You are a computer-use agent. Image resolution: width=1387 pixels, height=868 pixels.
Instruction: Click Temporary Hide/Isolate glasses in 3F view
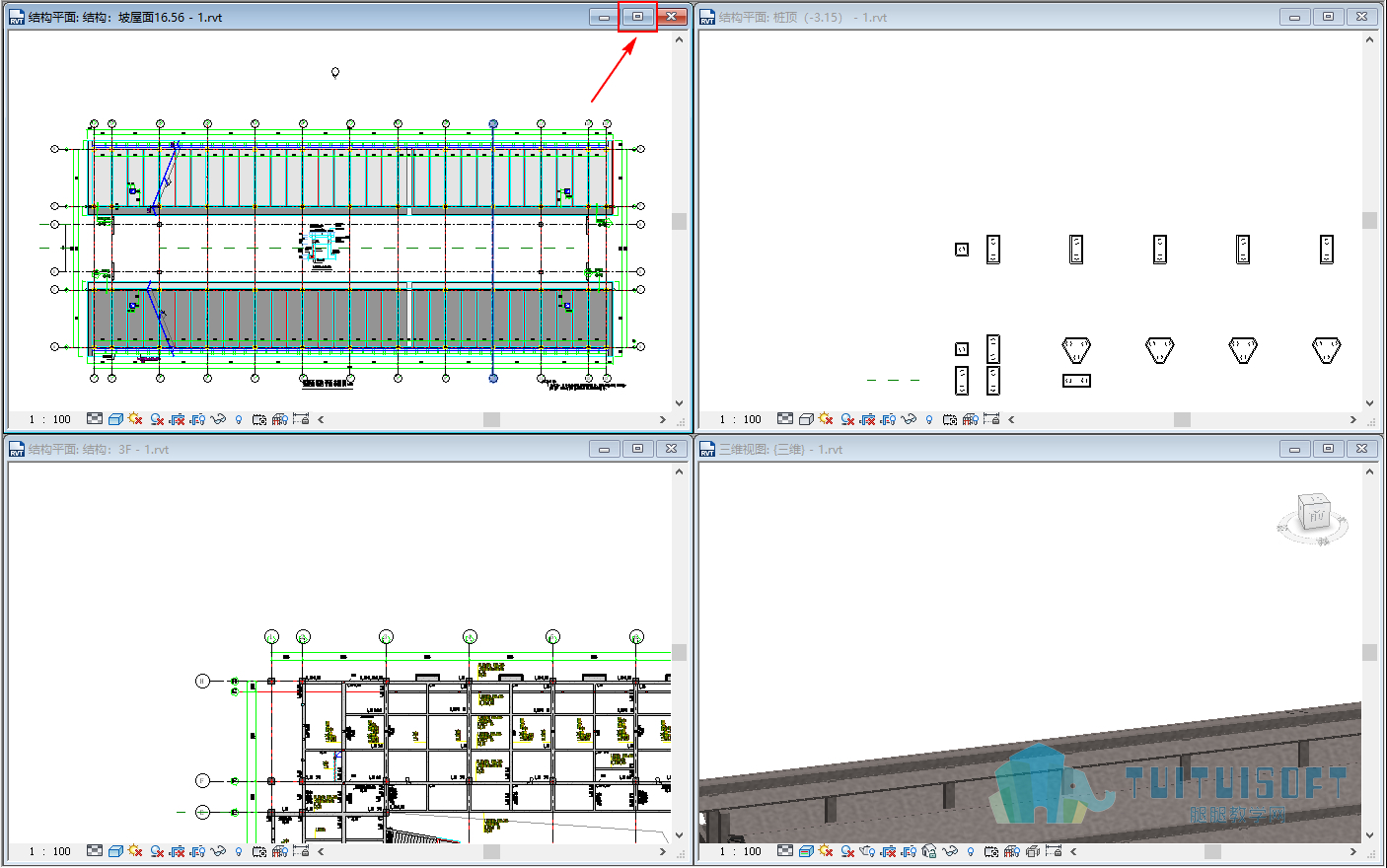click(218, 851)
